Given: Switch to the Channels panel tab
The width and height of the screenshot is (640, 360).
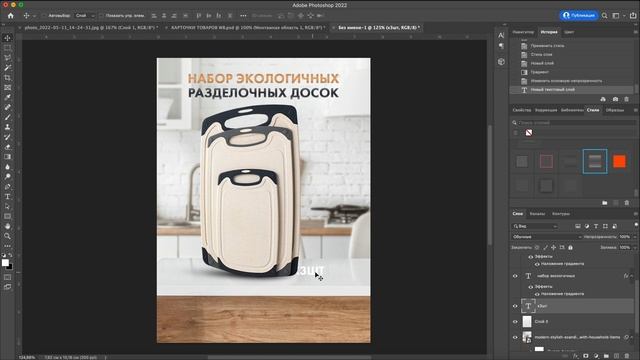Looking at the screenshot, I should pyautogui.click(x=537, y=213).
